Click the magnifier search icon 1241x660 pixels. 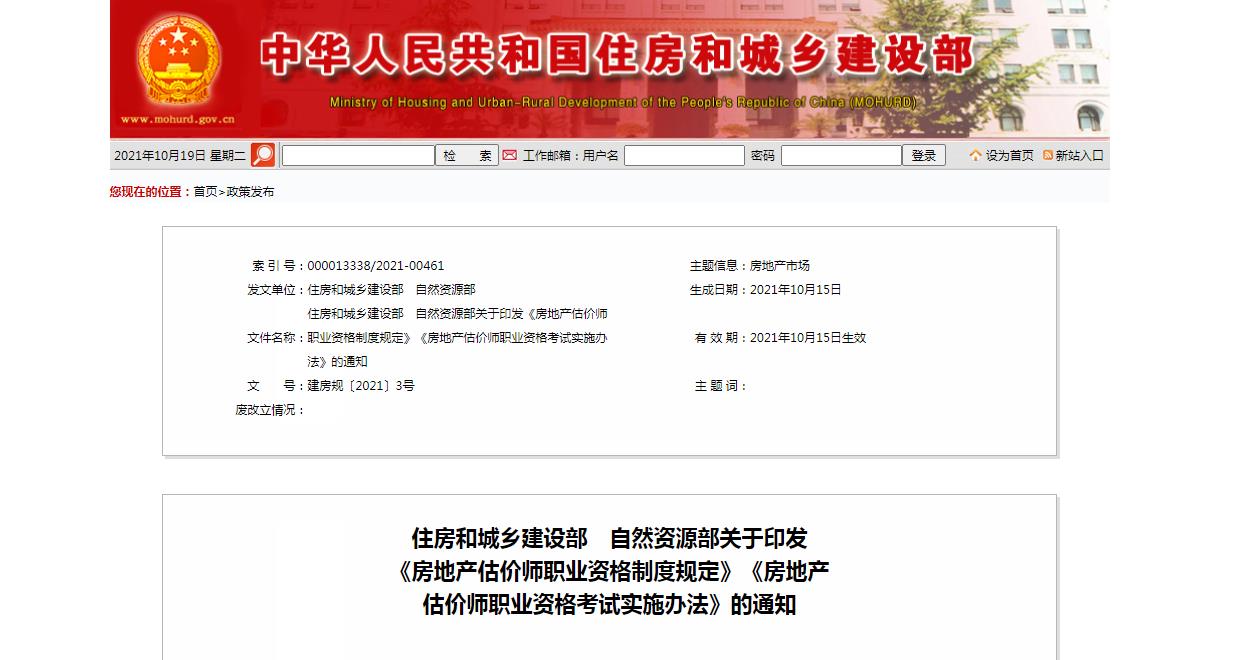coord(263,155)
